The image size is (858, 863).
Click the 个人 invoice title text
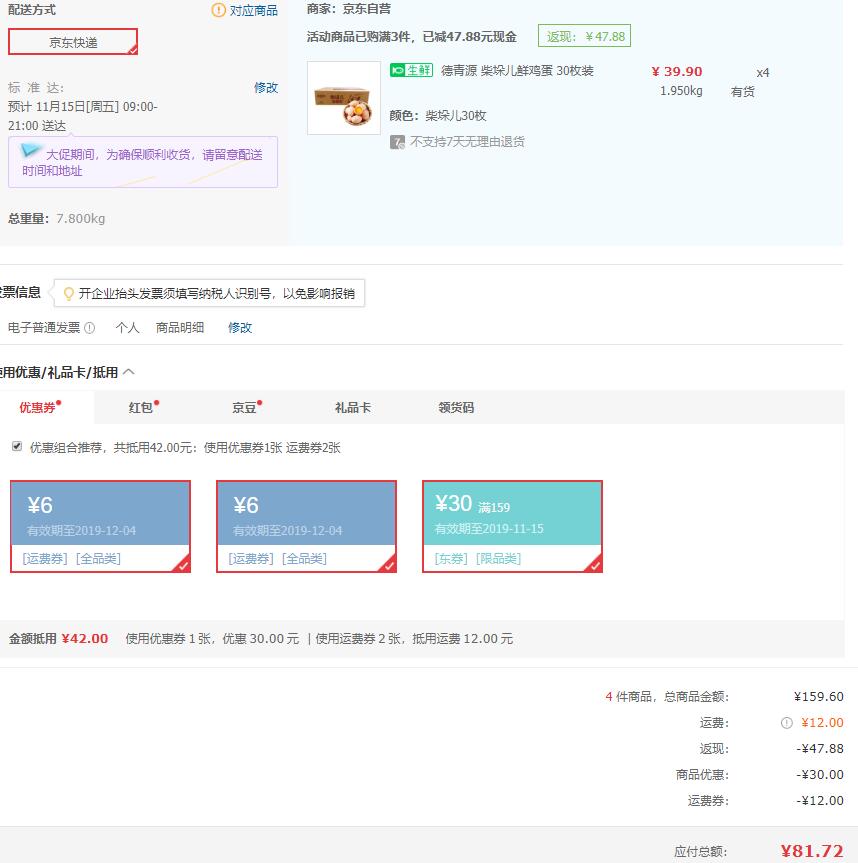click(x=128, y=328)
